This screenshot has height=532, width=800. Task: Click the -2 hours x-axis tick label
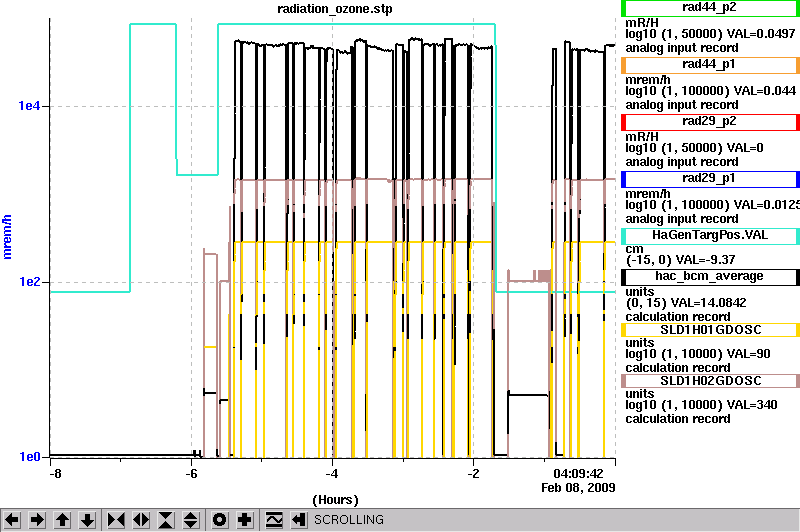[x=473, y=473]
